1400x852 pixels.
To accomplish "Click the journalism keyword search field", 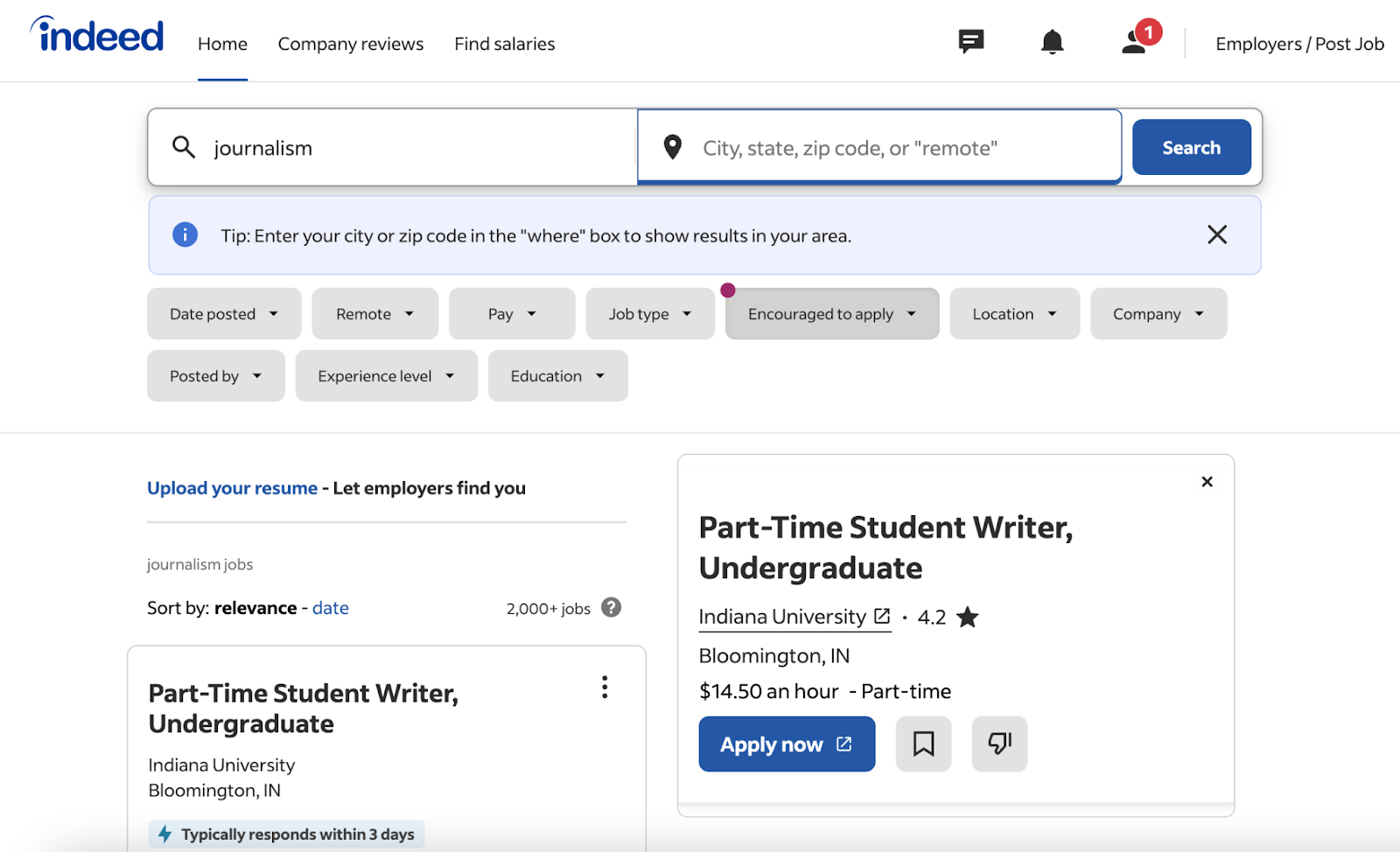I will click(x=392, y=147).
